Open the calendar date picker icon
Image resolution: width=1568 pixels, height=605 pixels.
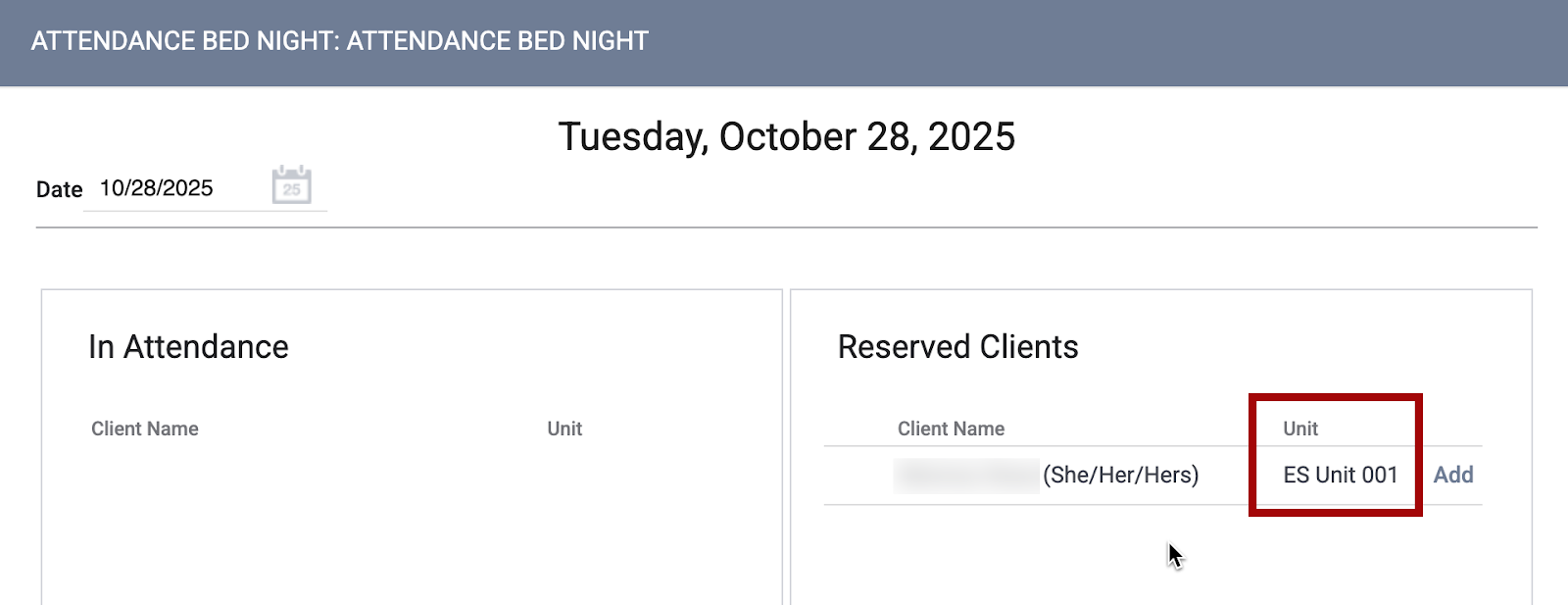click(x=291, y=185)
